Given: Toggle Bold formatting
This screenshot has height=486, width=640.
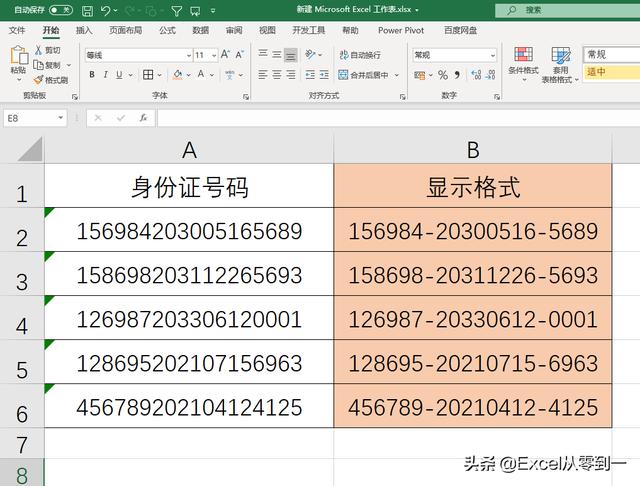Looking at the screenshot, I should [x=92, y=75].
